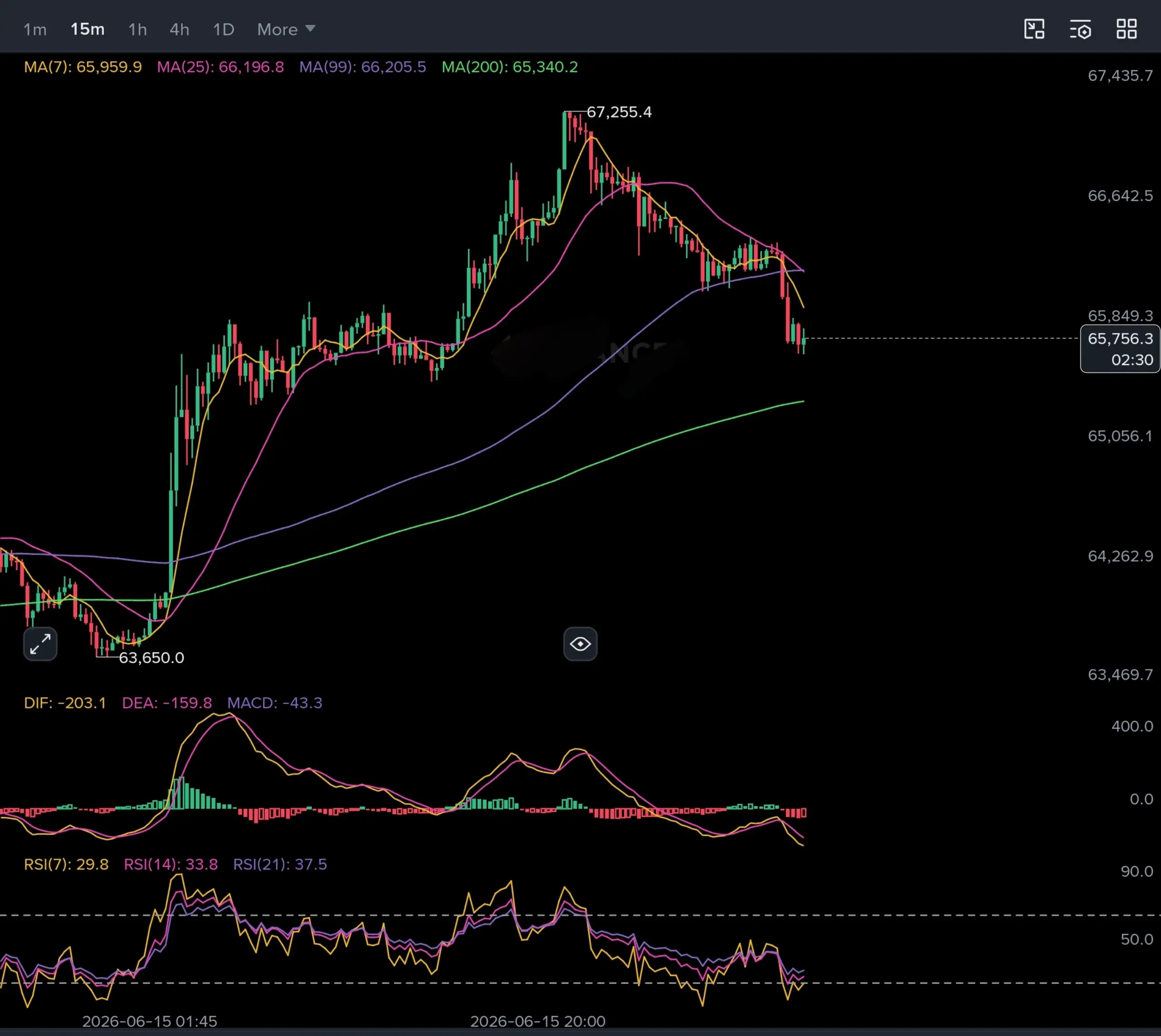Click the 64,262.9 price axis label

click(x=1120, y=556)
